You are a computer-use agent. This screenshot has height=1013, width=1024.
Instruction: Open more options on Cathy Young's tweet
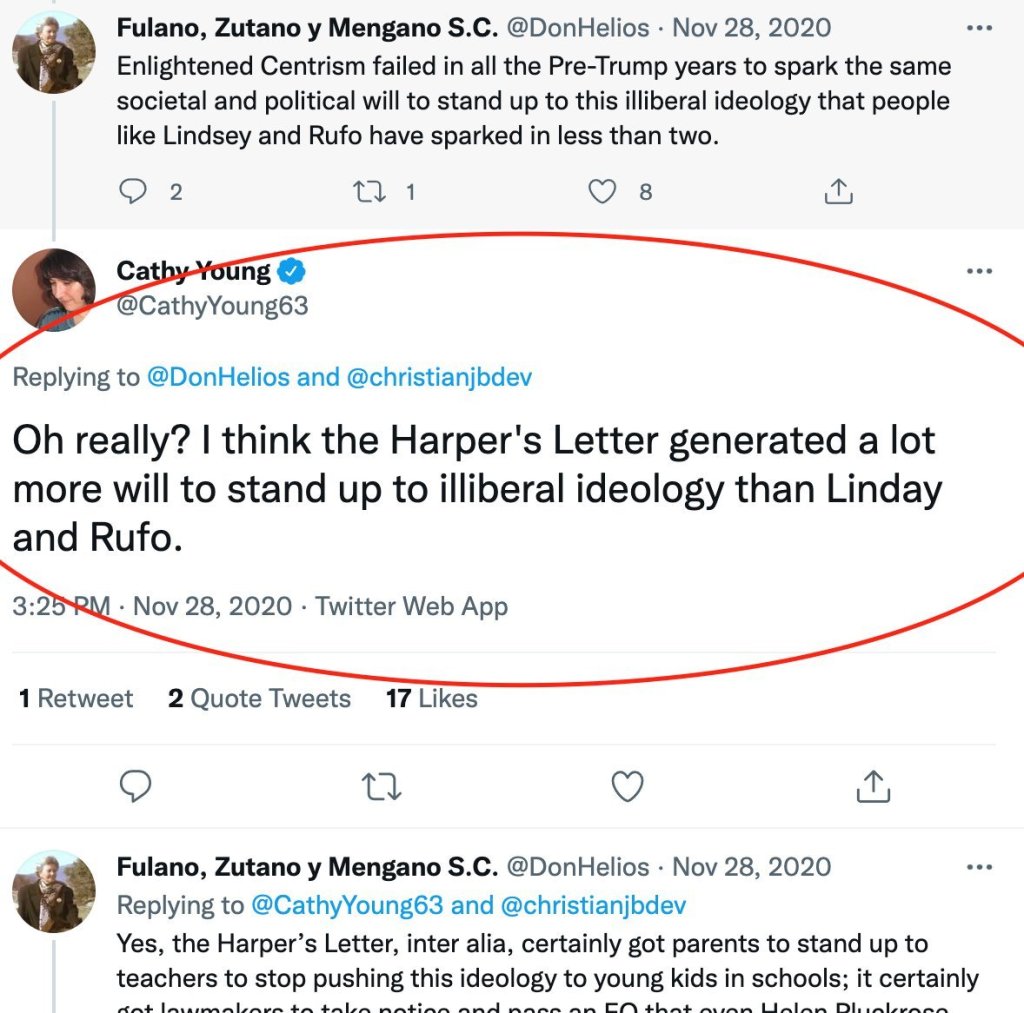pyautogui.click(x=979, y=272)
